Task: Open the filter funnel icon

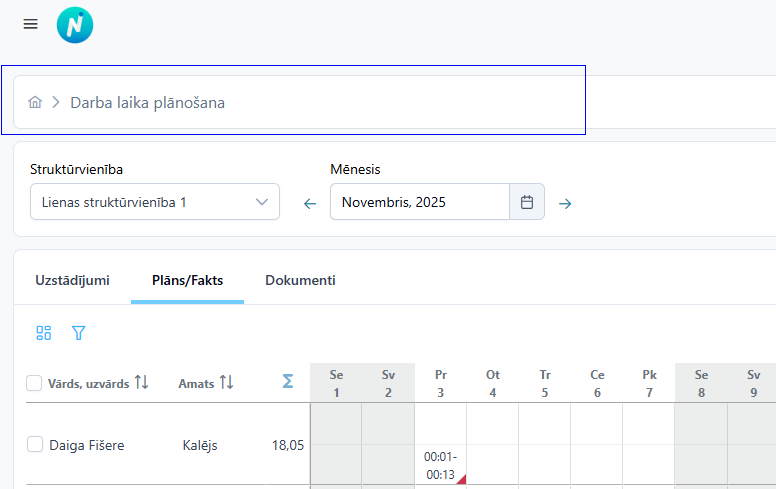Action: [79, 333]
